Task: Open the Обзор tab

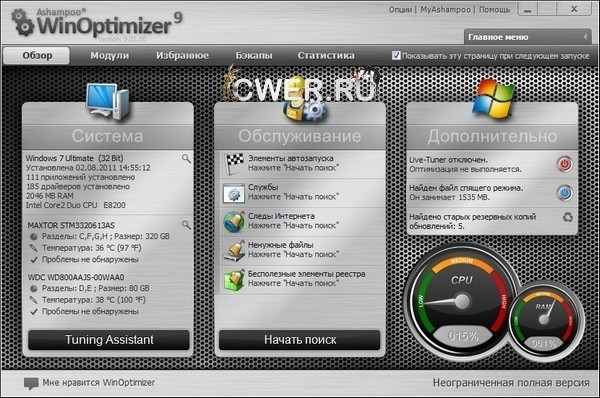Action: [37, 55]
